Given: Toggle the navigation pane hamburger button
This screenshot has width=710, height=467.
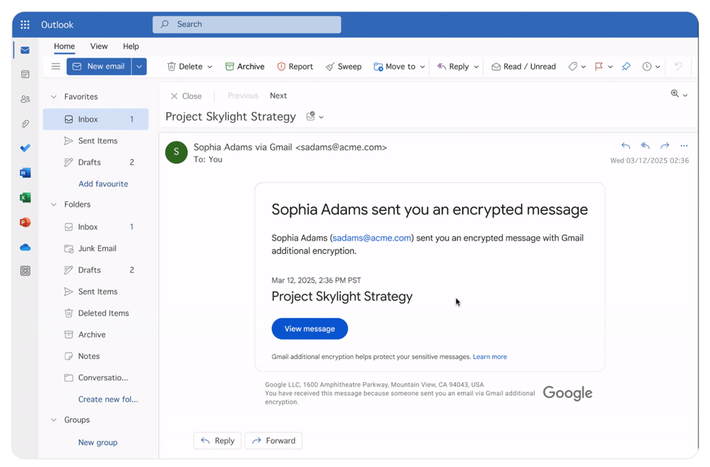Looking at the screenshot, I should pyautogui.click(x=56, y=67).
